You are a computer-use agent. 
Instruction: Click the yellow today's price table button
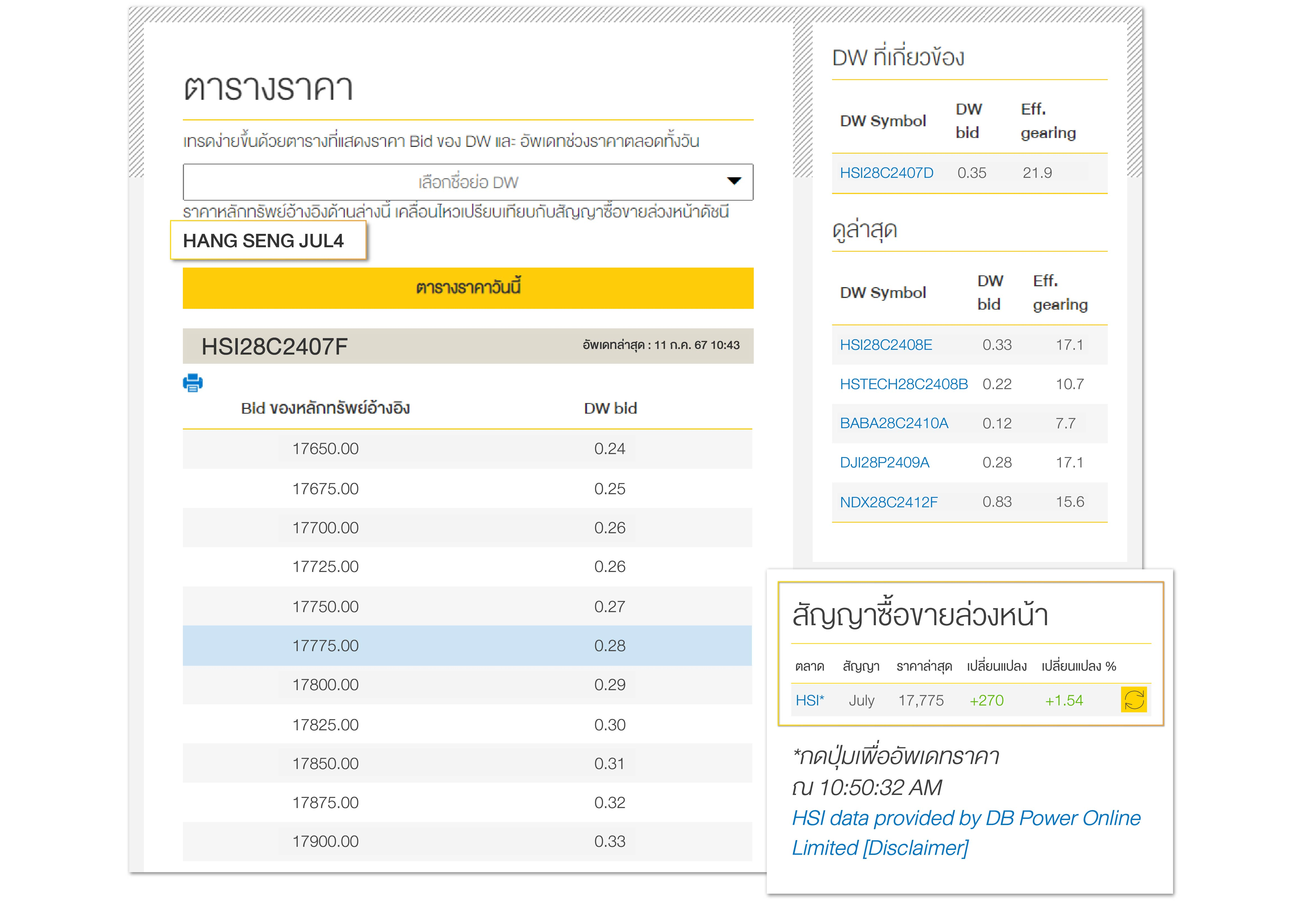468,288
